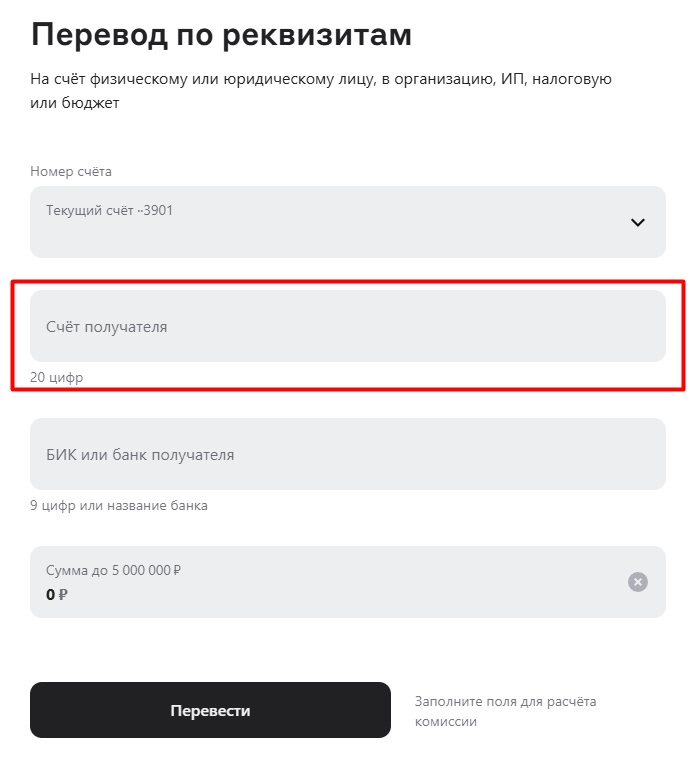Click the 'БИК или банк получателя' placeholder text
This screenshot has height=774, width=696.
[140, 455]
